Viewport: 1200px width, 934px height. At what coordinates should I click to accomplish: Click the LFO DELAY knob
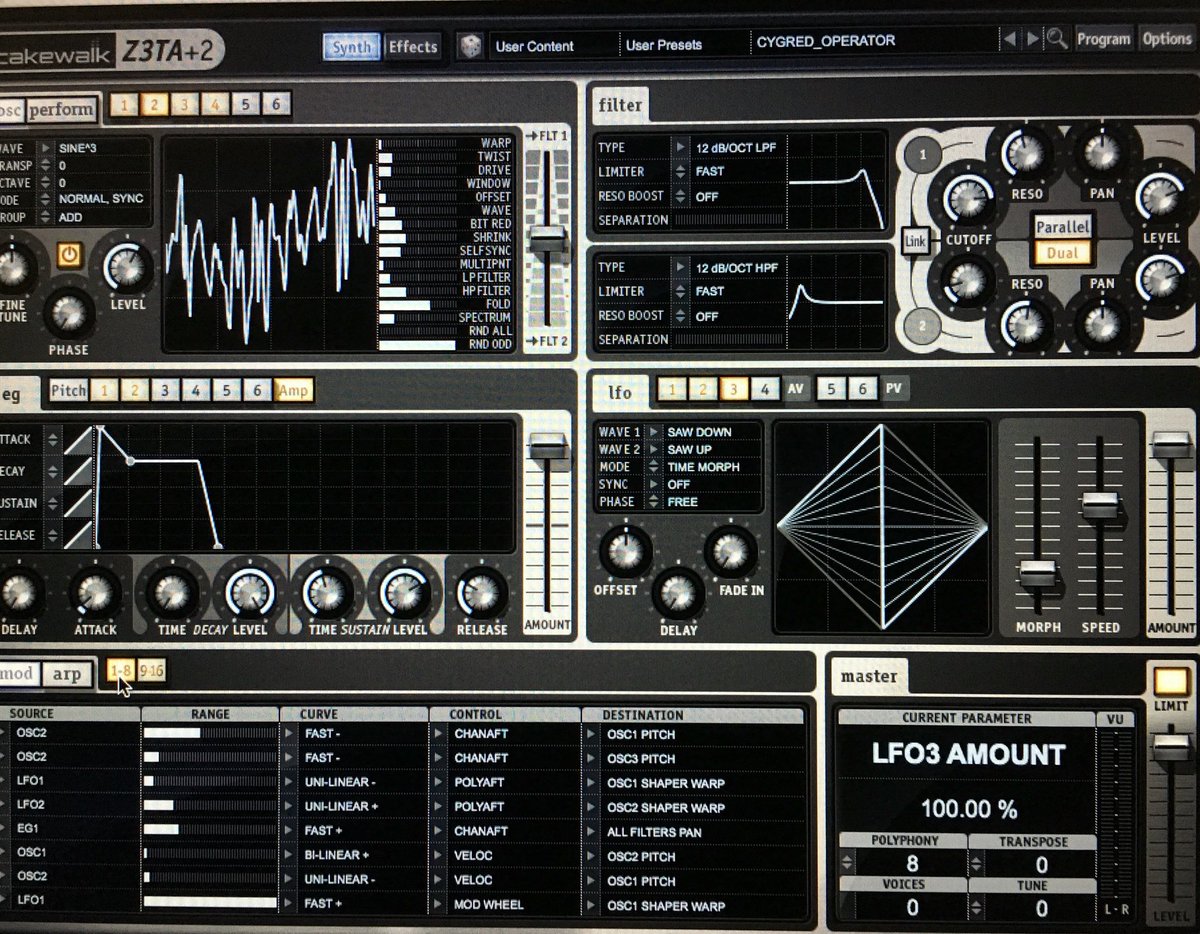pos(679,592)
